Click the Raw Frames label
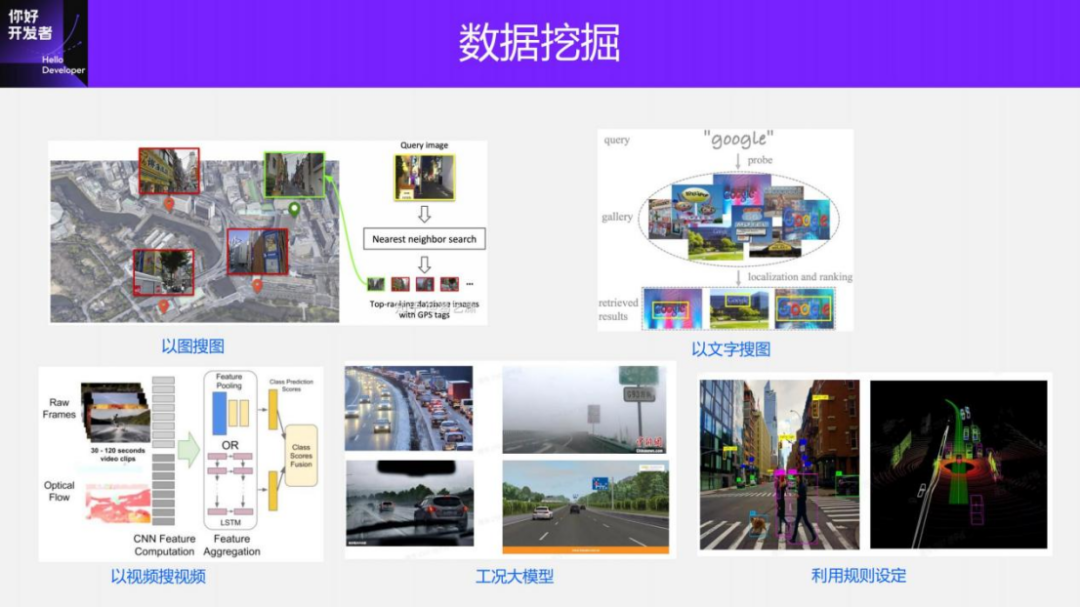1080x608 pixels. coord(59,408)
